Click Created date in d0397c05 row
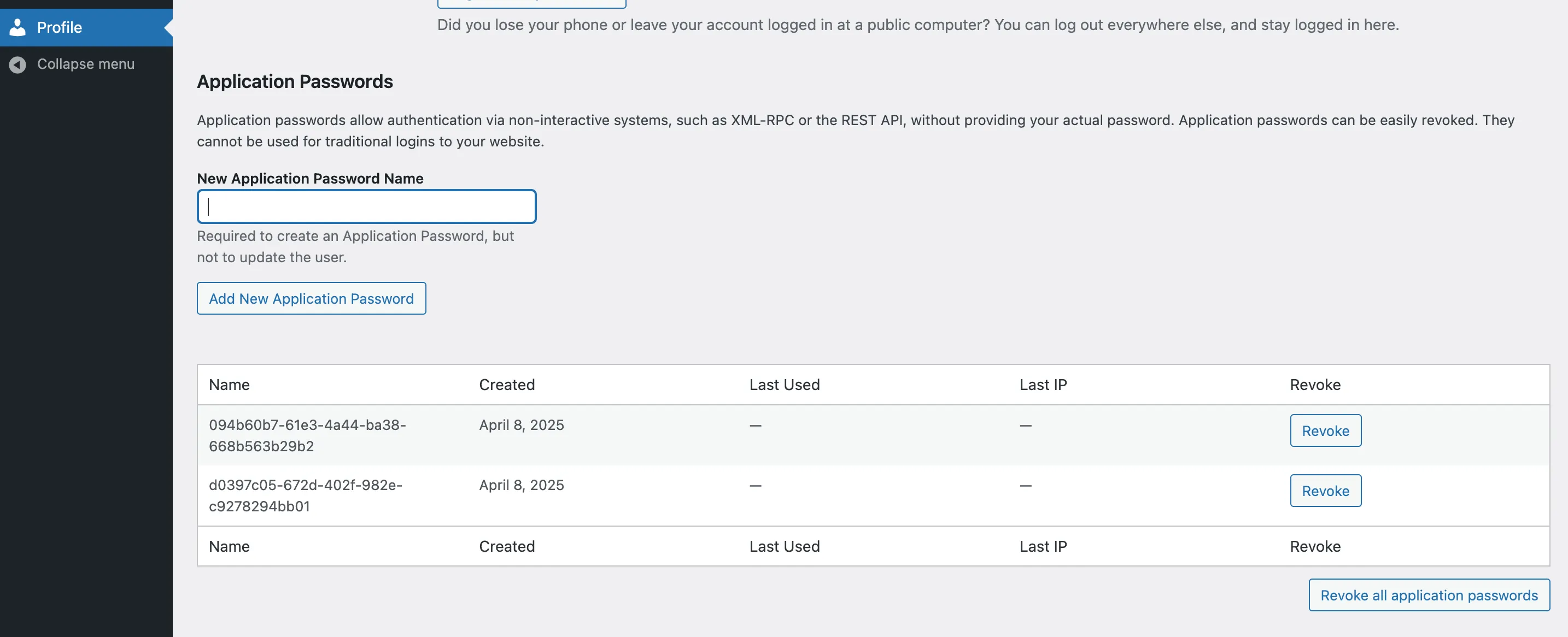1568x637 pixels. tap(521, 485)
